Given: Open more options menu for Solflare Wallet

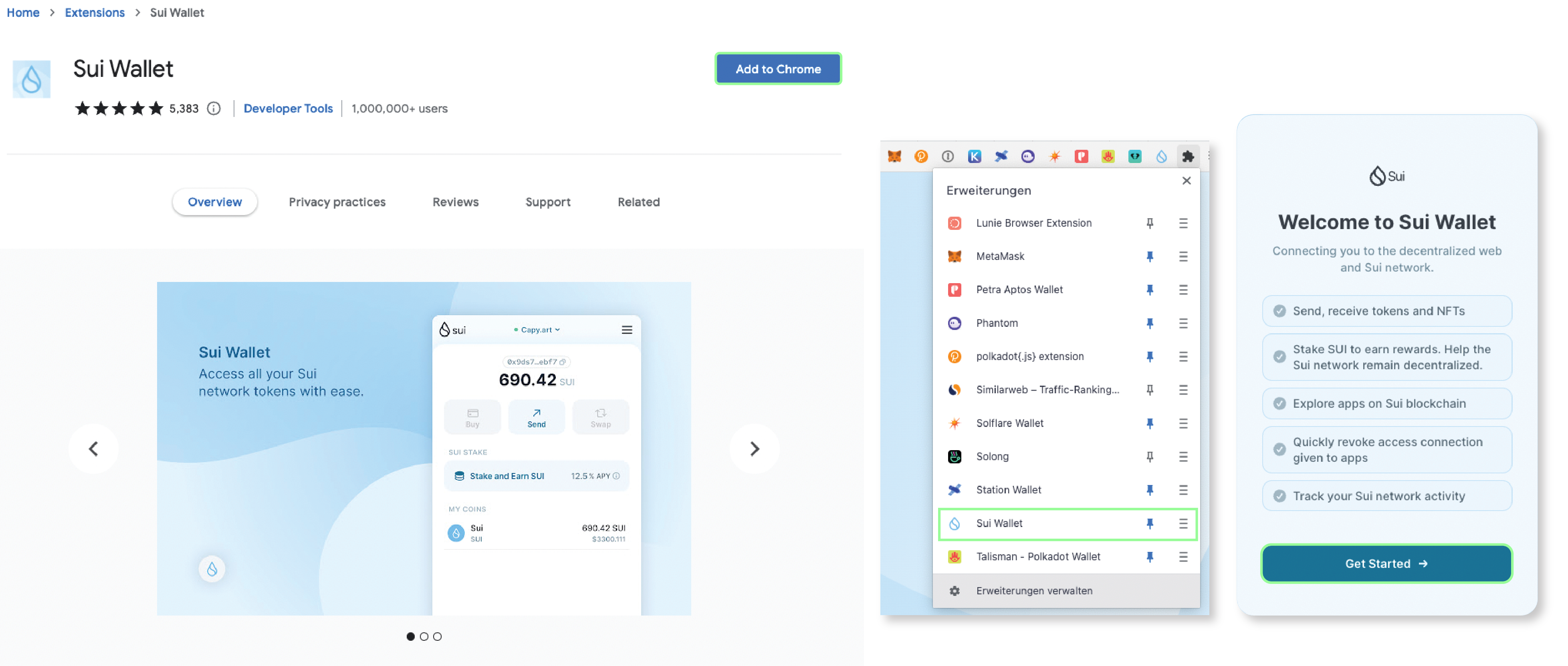Looking at the screenshot, I should click(x=1183, y=423).
